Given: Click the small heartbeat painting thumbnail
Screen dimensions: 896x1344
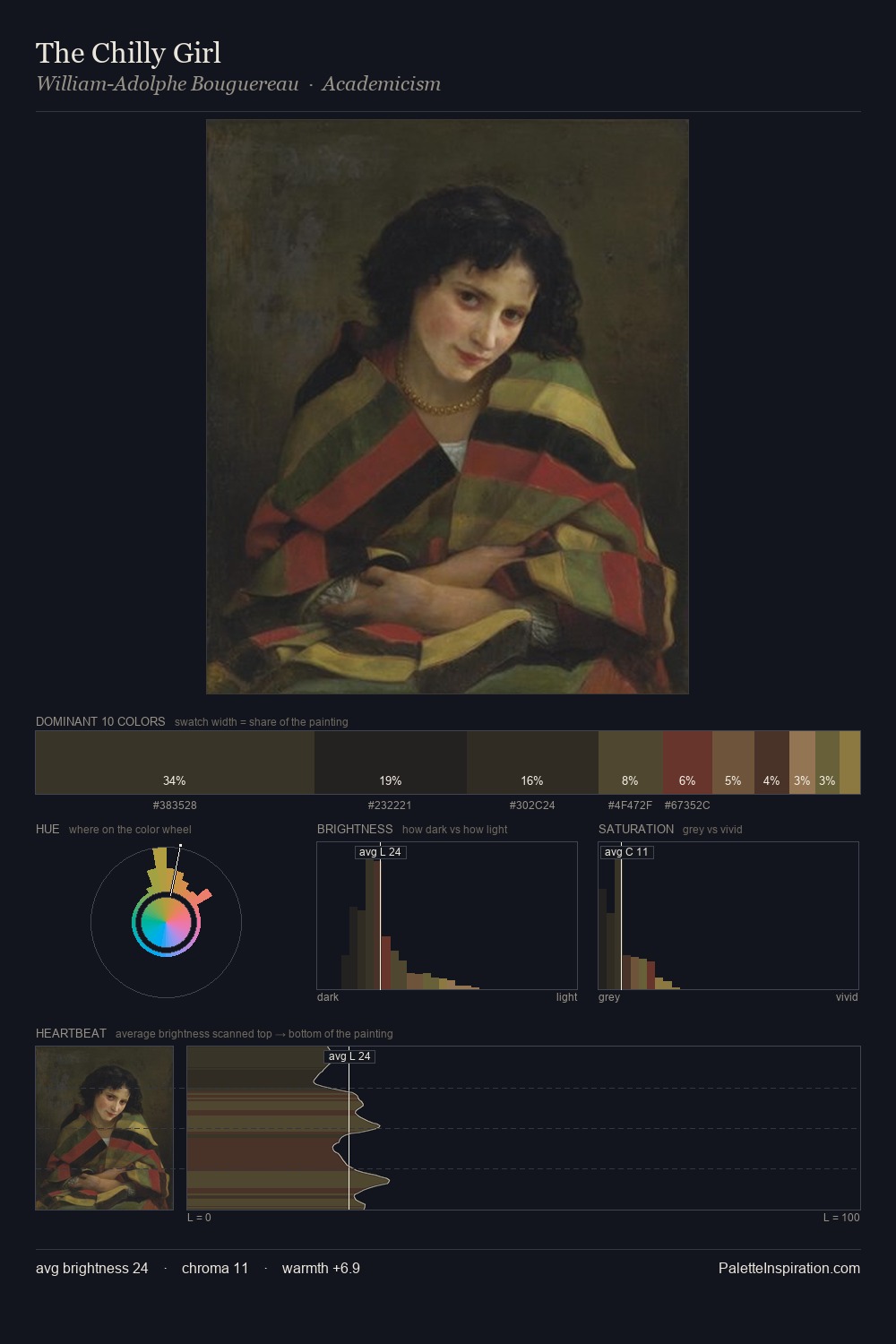Looking at the screenshot, I should (x=104, y=1128).
